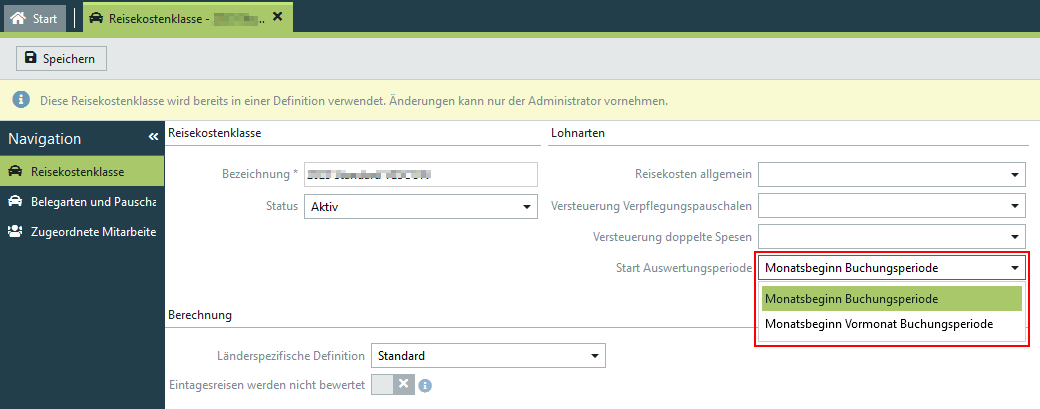Click the car icon on Reisekostenklasse tab
The width and height of the screenshot is (1040, 409).
click(96, 17)
